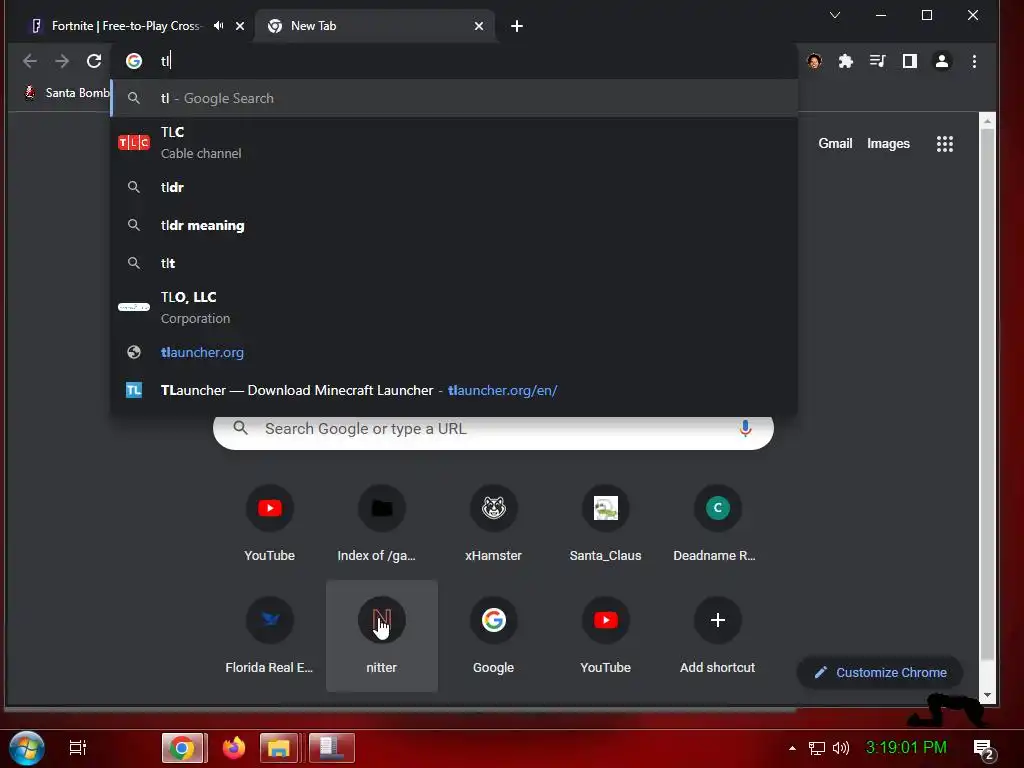Open the tlauncher.org suggestion
1024x768 pixels.
[455, 353]
